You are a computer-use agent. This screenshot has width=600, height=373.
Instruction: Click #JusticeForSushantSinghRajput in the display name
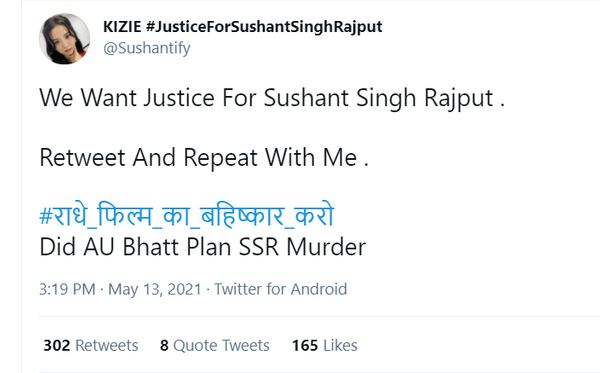tap(264, 27)
